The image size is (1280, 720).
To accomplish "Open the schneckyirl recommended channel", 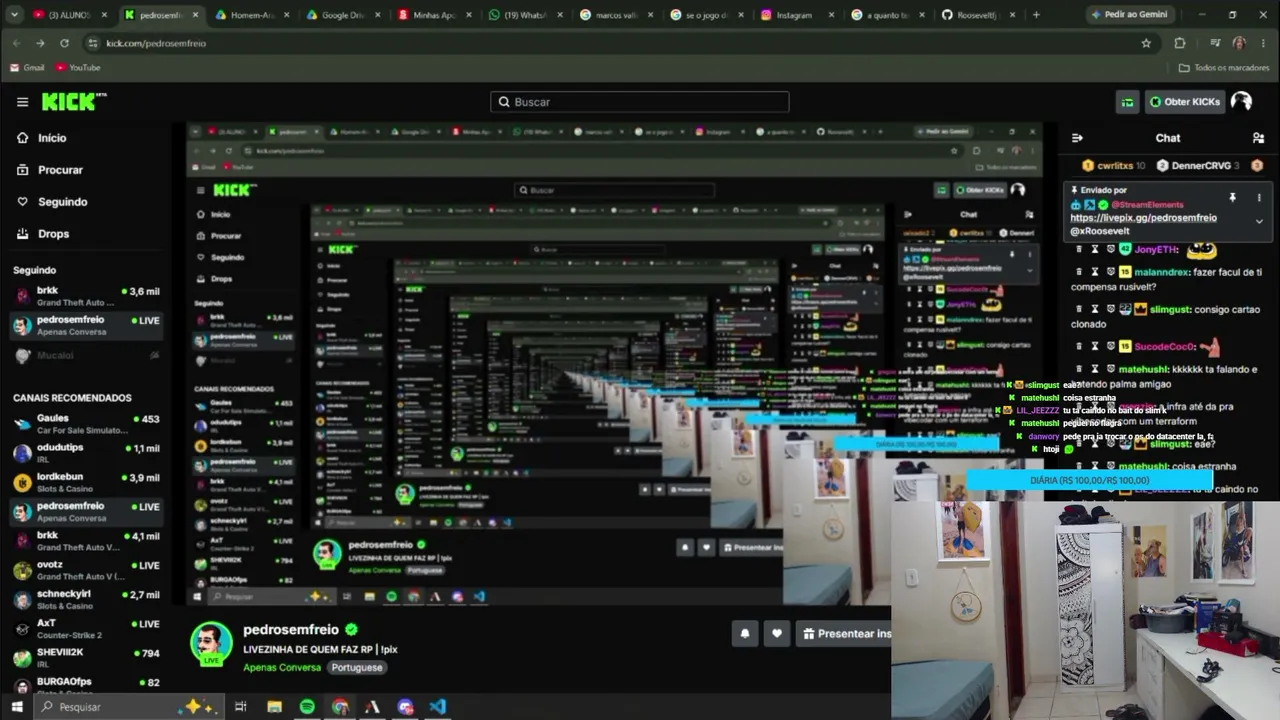I will tap(86, 599).
